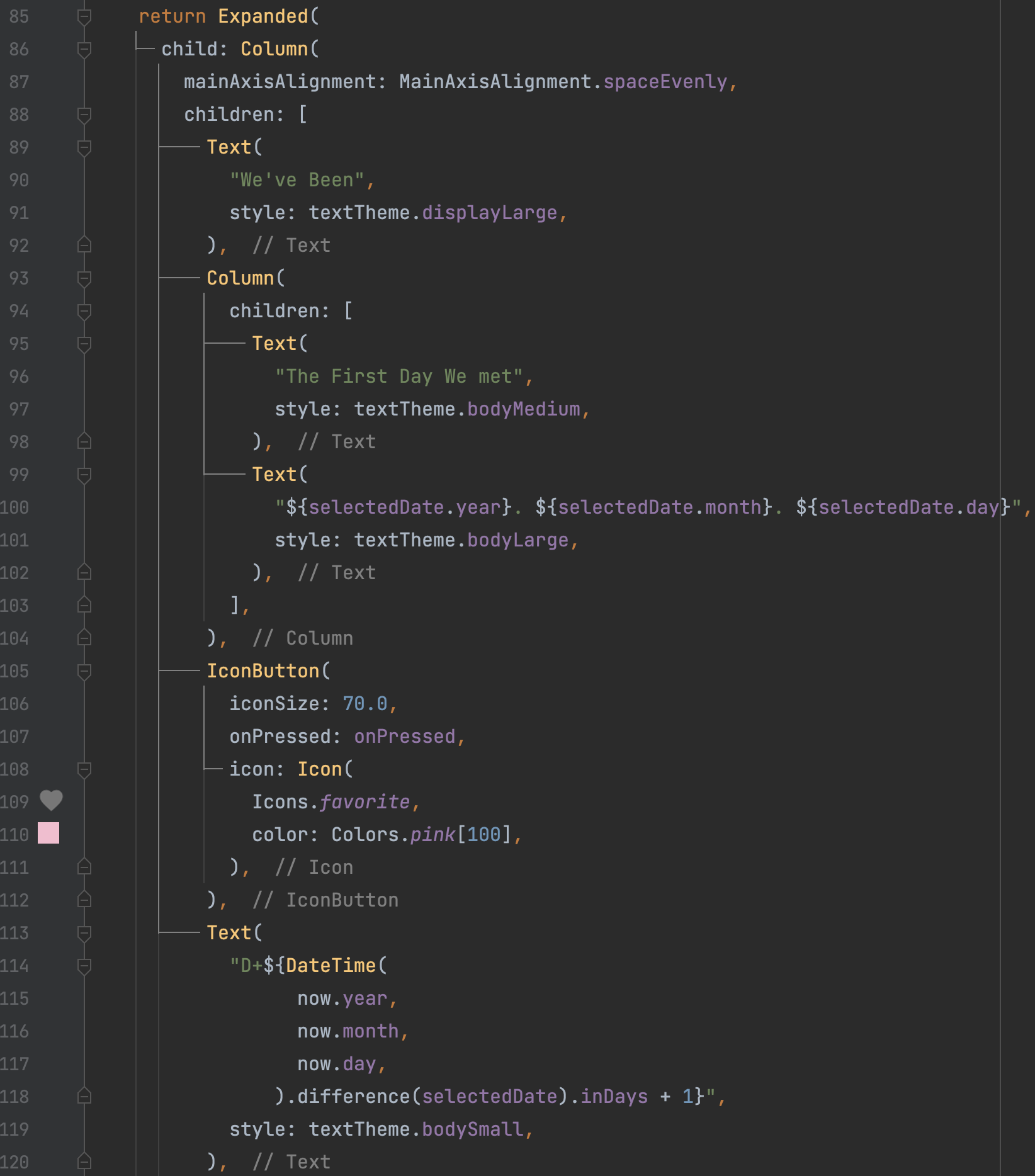
Task: Click bodyMedium on line 97
Action: pos(524,409)
